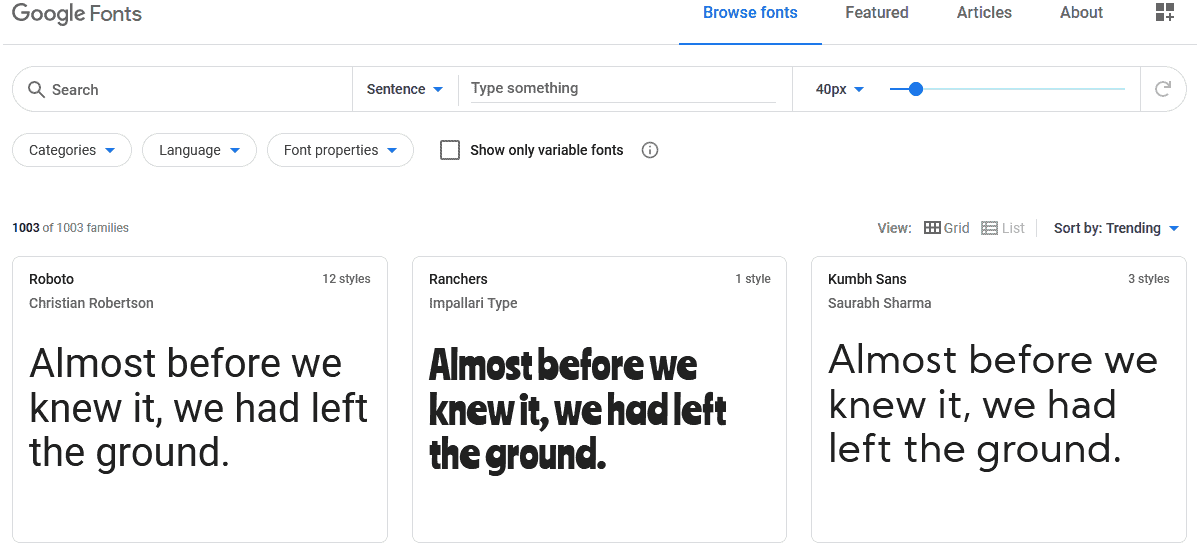Click the reset circular arrow icon
This screenshot has height=546, width=1200.
[x=1163, y=89]
